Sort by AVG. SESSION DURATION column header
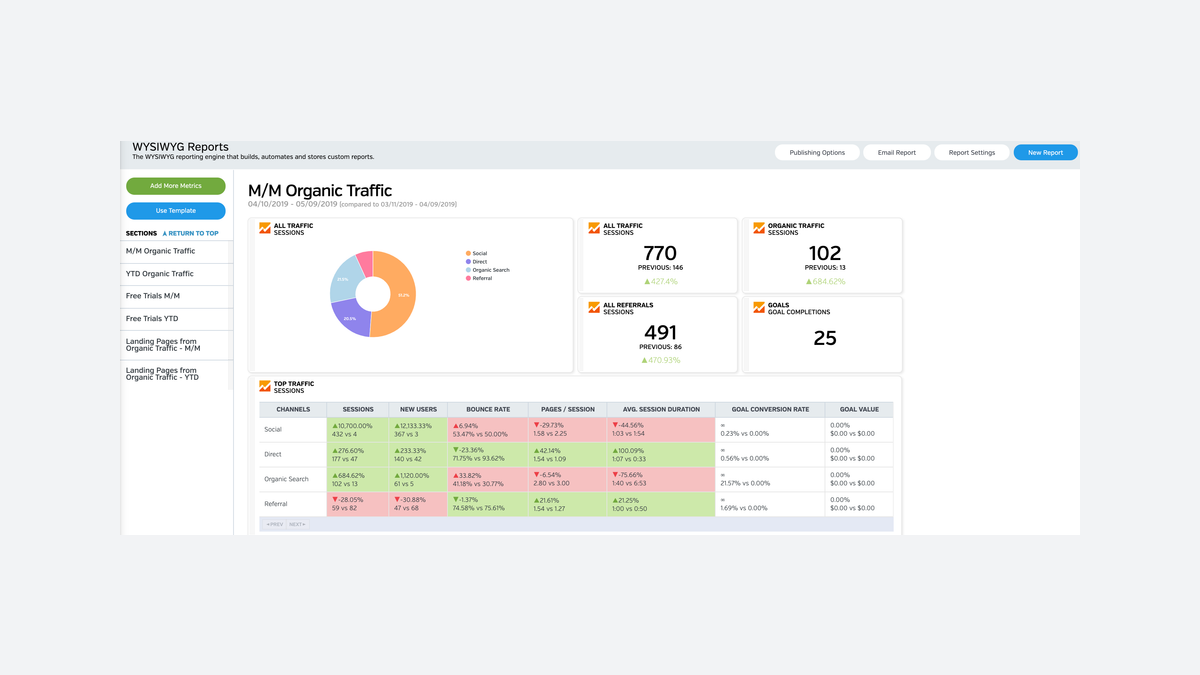1200x675 pixels. tap(660, 409)
